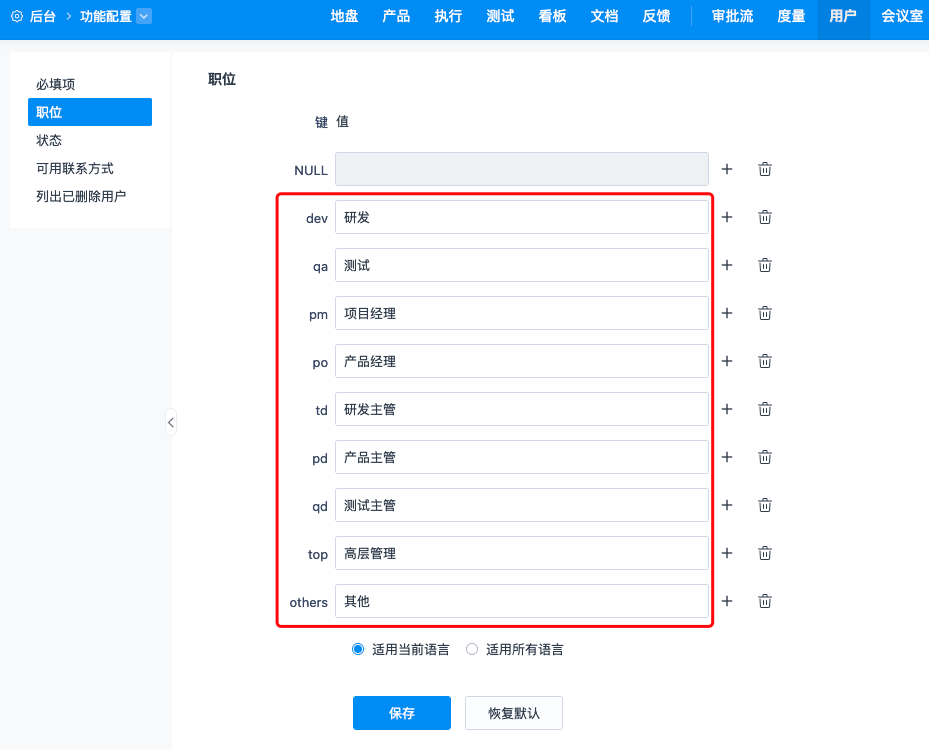The width and height of the screenshot is (929, 749).
Task: Open the 功能配置 dropdown arrow
Action: point(144,17)
